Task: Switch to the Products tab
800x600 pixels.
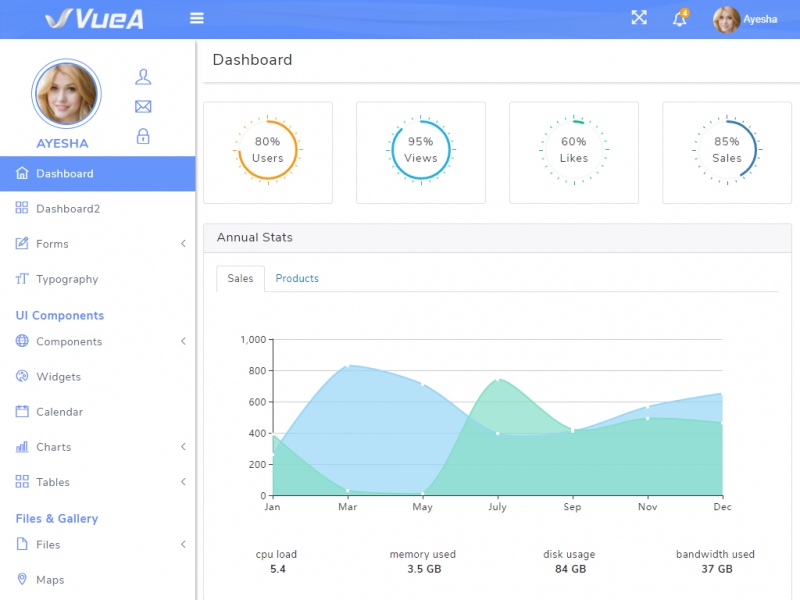Action: click(x=296, y=278)
